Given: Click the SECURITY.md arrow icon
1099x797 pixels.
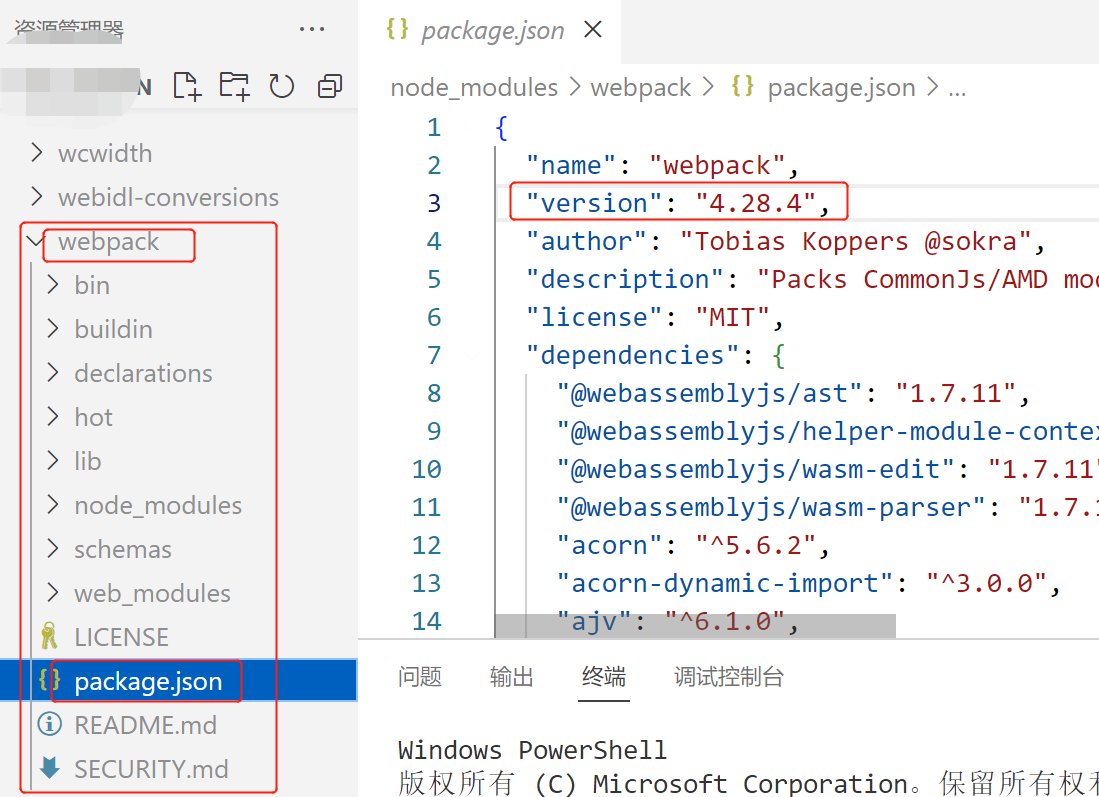Looking at the screenshot, I should 49,768.
